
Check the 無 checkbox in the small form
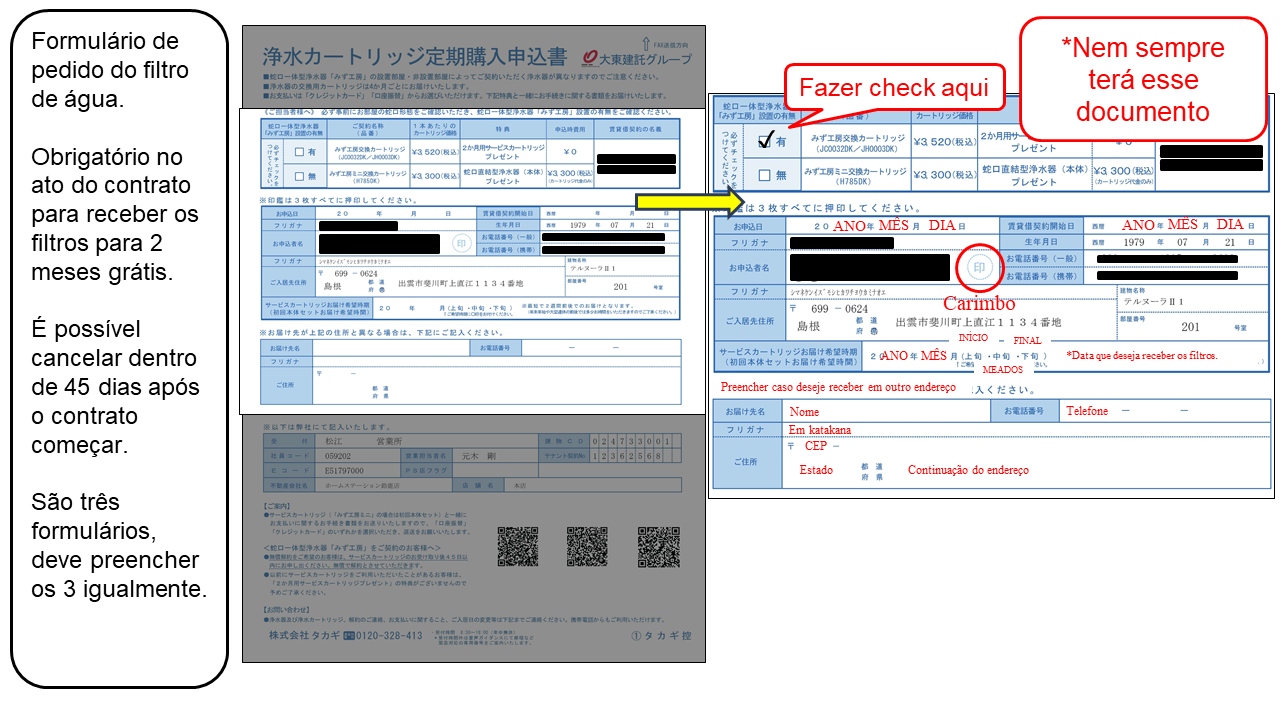tap(299, 176)
